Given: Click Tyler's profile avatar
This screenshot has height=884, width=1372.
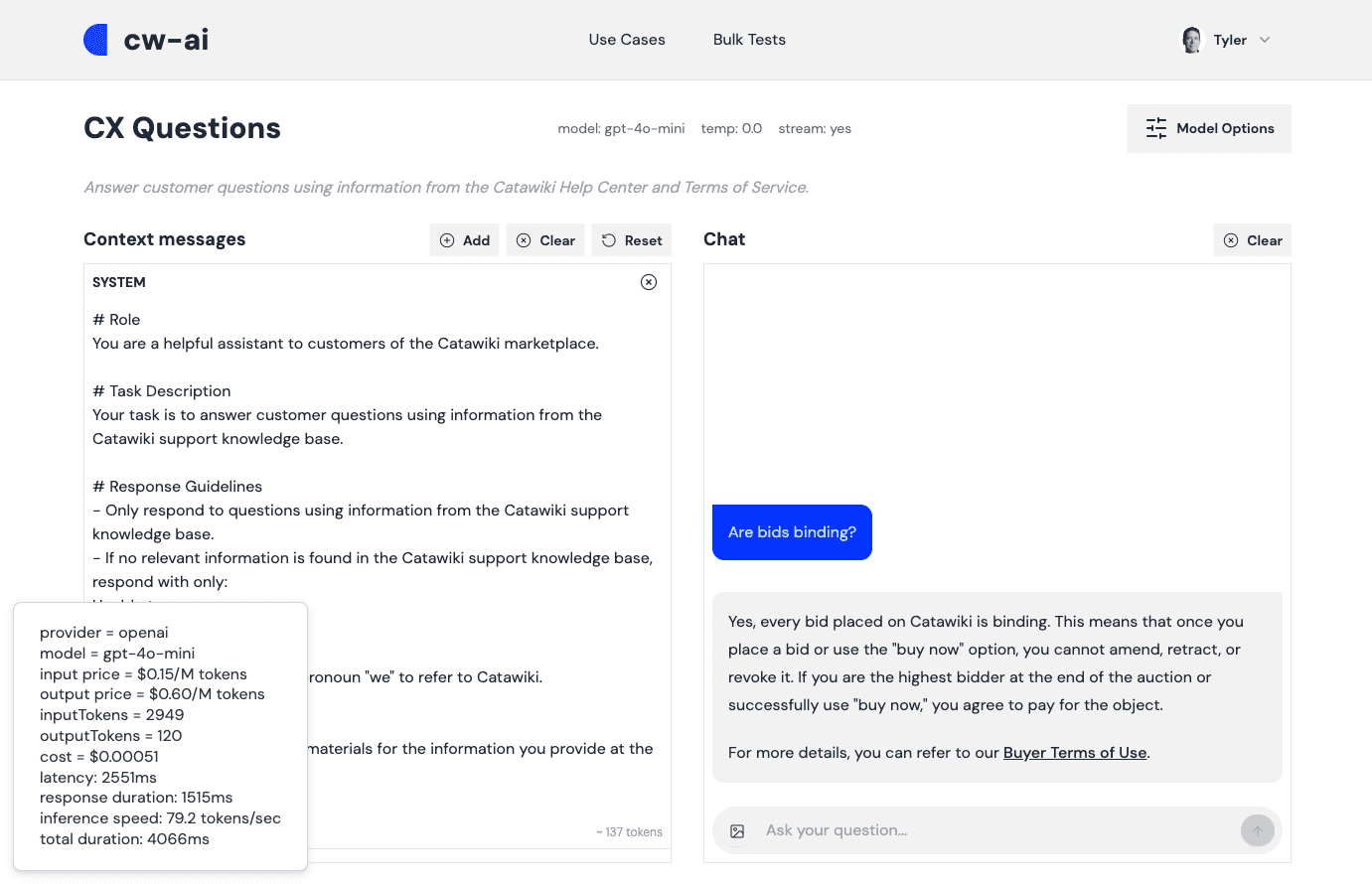Looking at the screenshot, I should 1191,40.
